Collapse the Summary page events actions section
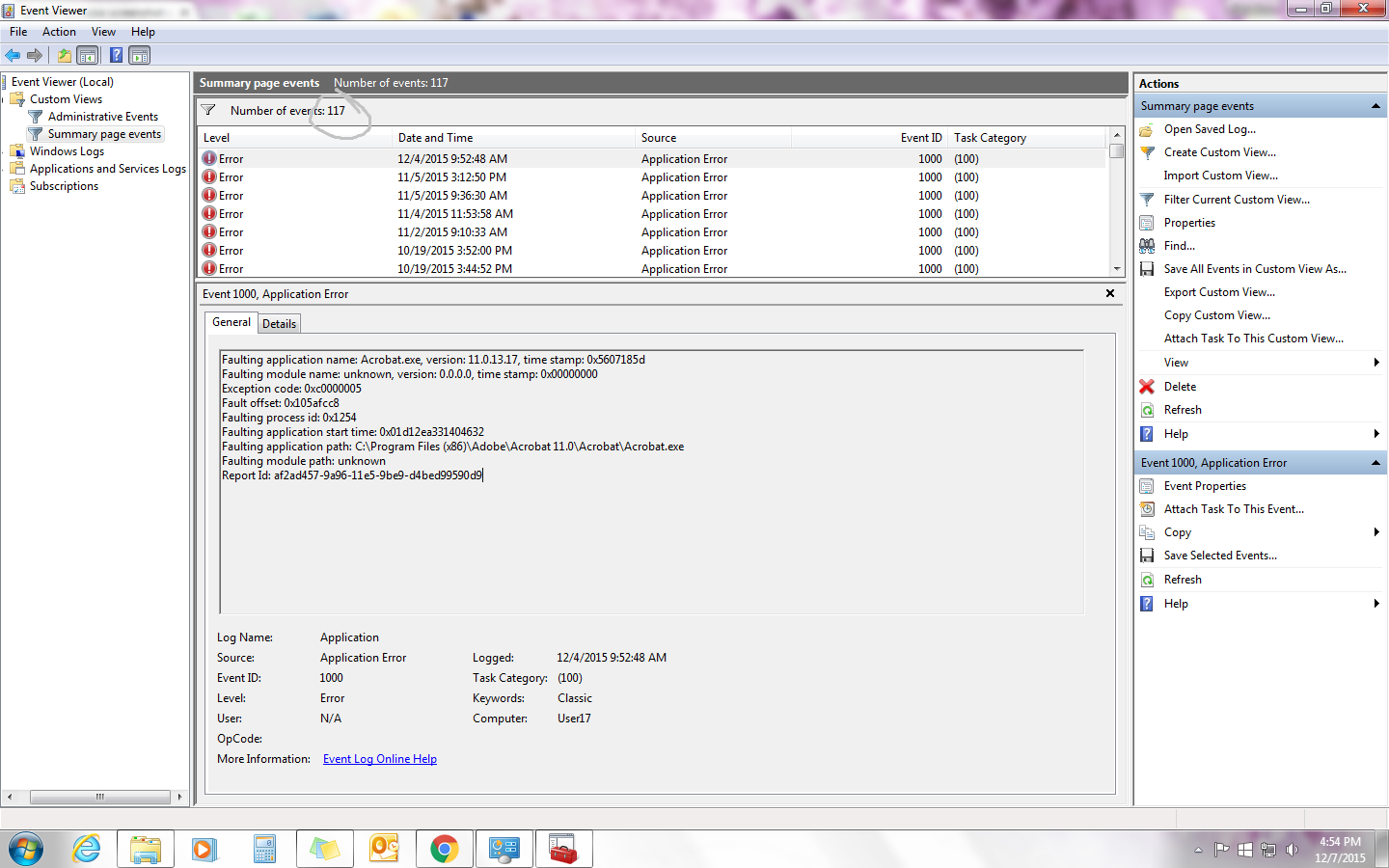Image resolution: width=1389 pixels, height=868 pixels. click(x=1375, y=106)
